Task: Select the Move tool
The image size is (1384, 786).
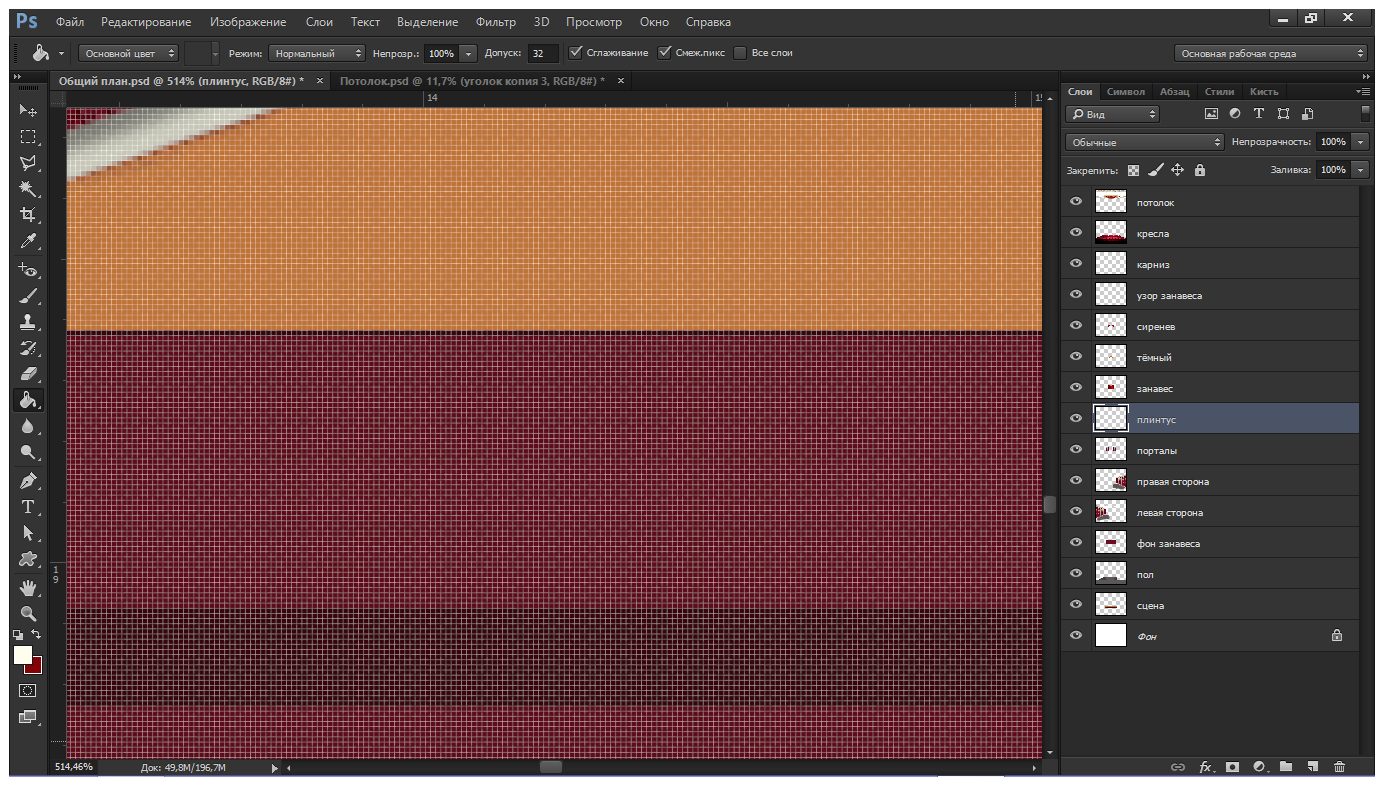Action: click(28, 111)
